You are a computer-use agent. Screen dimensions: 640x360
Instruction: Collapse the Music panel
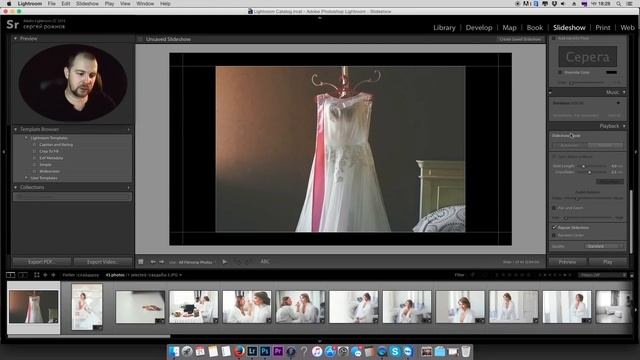[x=624, y=93]
